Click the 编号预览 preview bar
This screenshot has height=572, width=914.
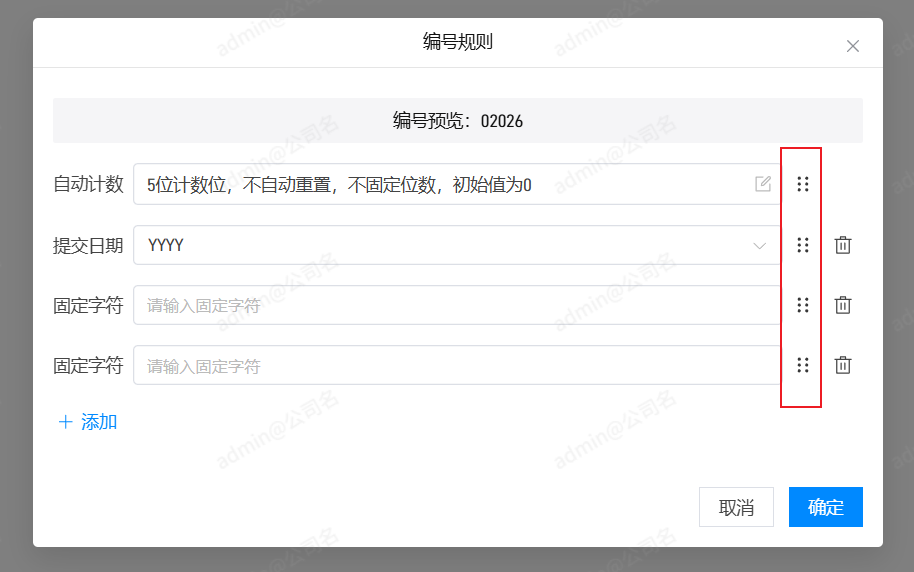457,121
